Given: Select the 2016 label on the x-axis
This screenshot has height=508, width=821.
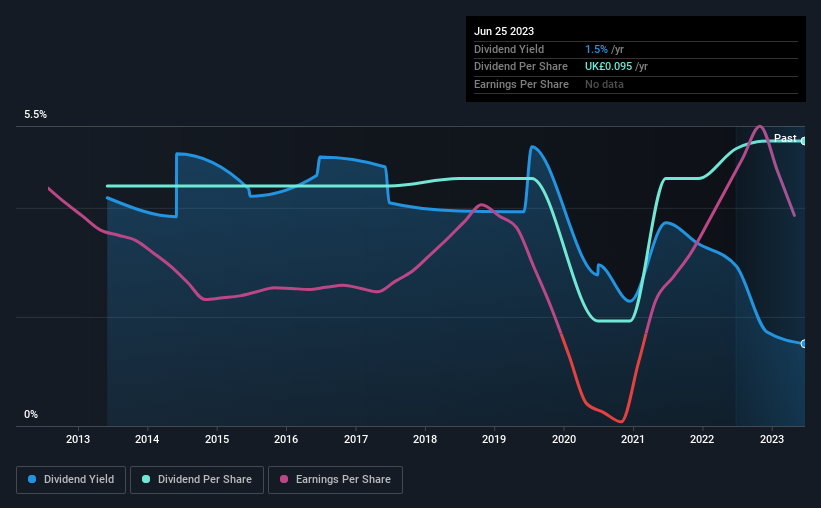Looking at the screenshot, I should pyautogui.click(x=286, y=439).
